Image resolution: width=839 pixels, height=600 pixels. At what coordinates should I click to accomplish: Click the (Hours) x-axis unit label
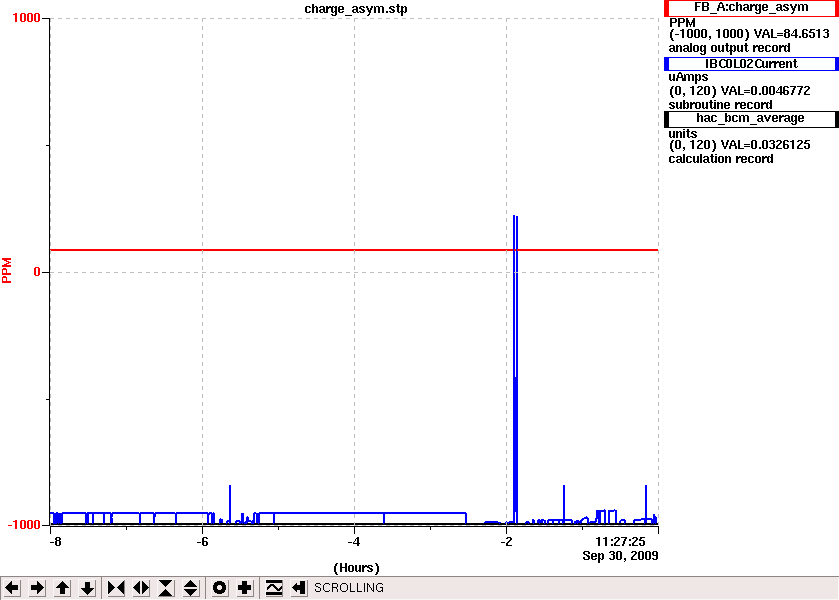[356, 568]
